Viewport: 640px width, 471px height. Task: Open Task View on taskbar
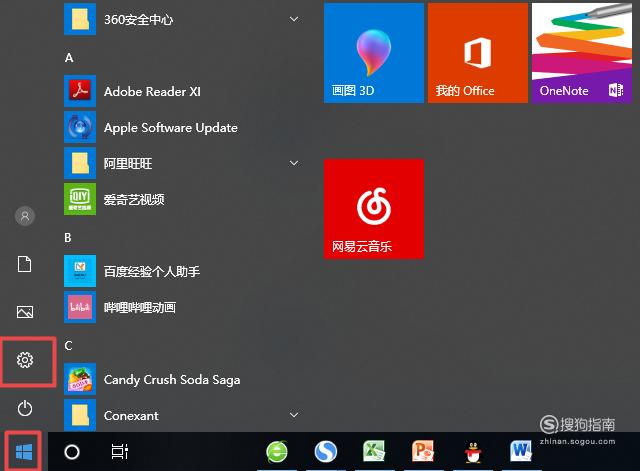click(120, 452)
